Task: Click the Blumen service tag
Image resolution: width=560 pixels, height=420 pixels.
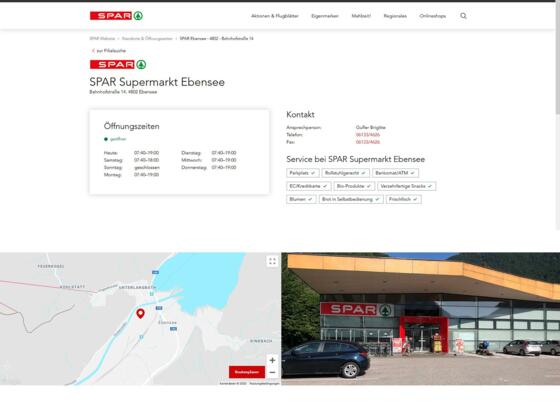Action: (301, 199)
